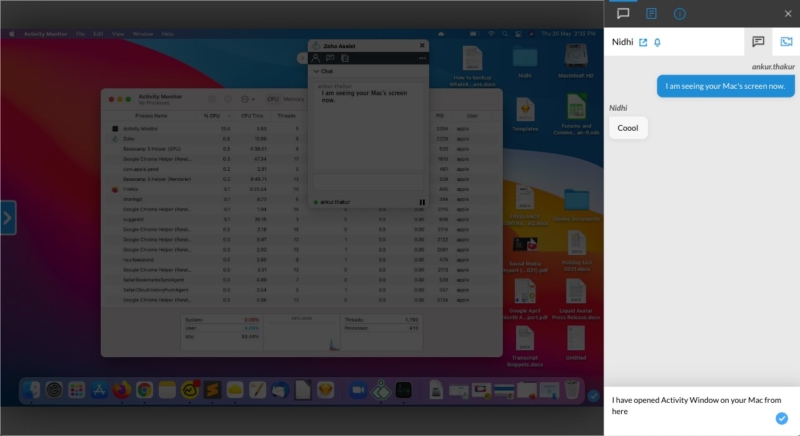Click the 'Coool' message bubble from Nidhi

(628, 128)
